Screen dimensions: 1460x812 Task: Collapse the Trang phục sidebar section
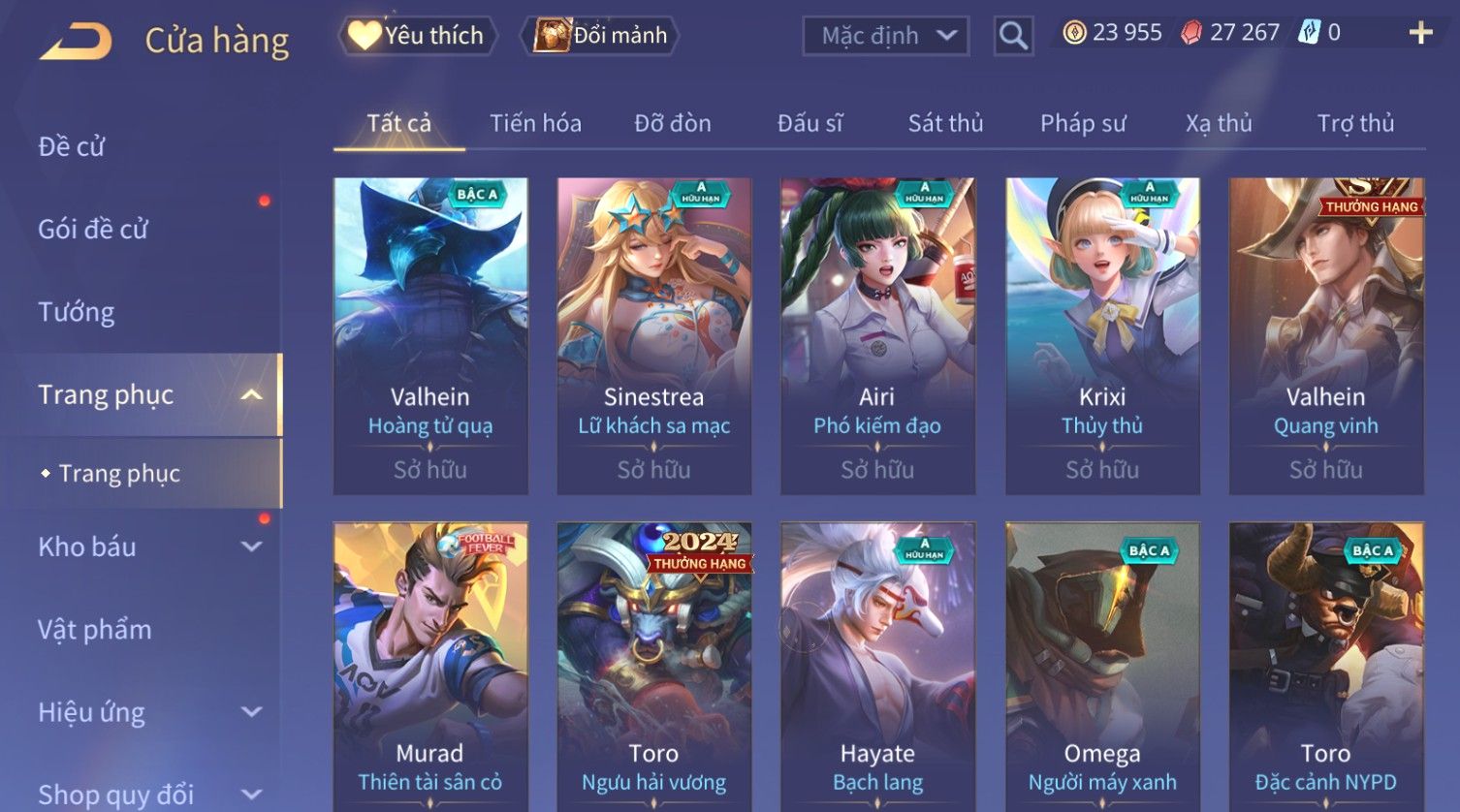(251, 394)
